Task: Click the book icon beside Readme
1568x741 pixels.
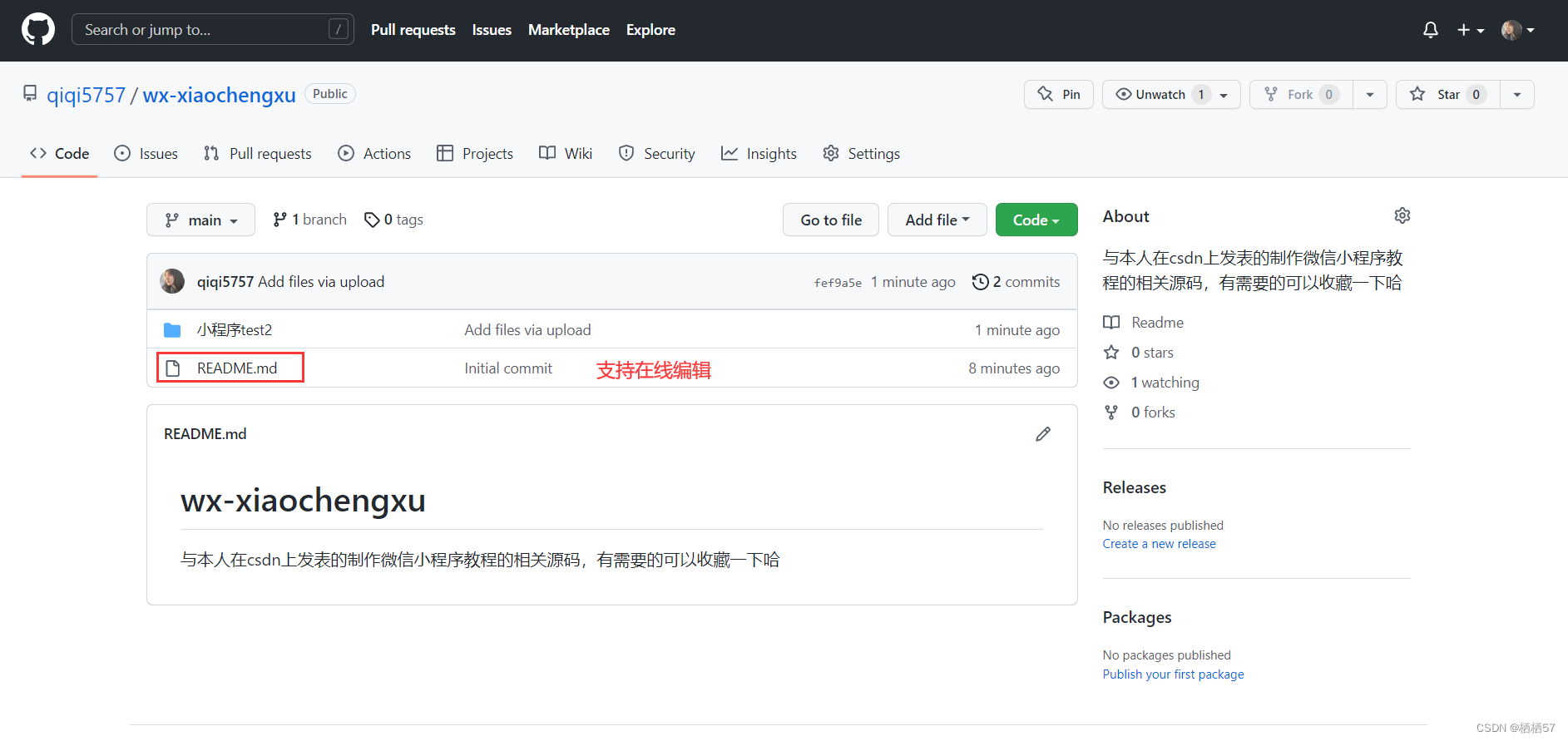Action: [x=1111, y=323]
